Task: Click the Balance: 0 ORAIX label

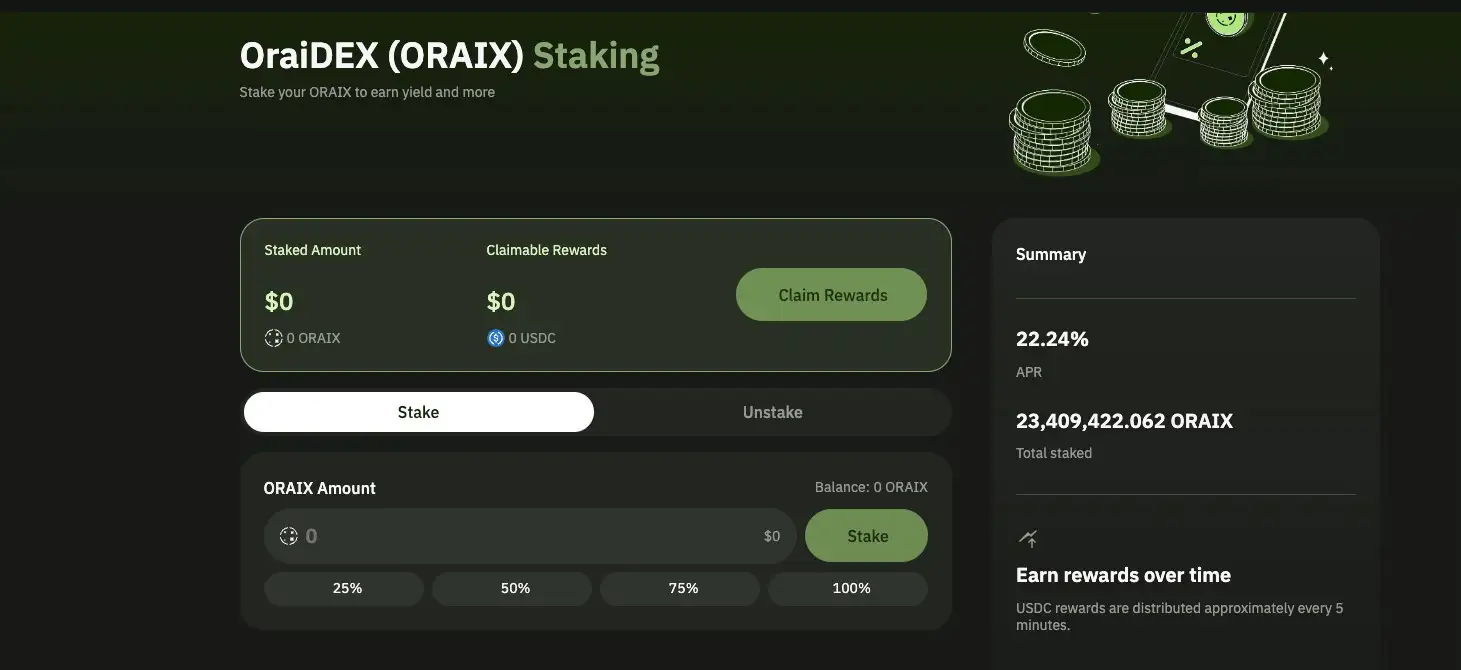Action: coord(871,487)
